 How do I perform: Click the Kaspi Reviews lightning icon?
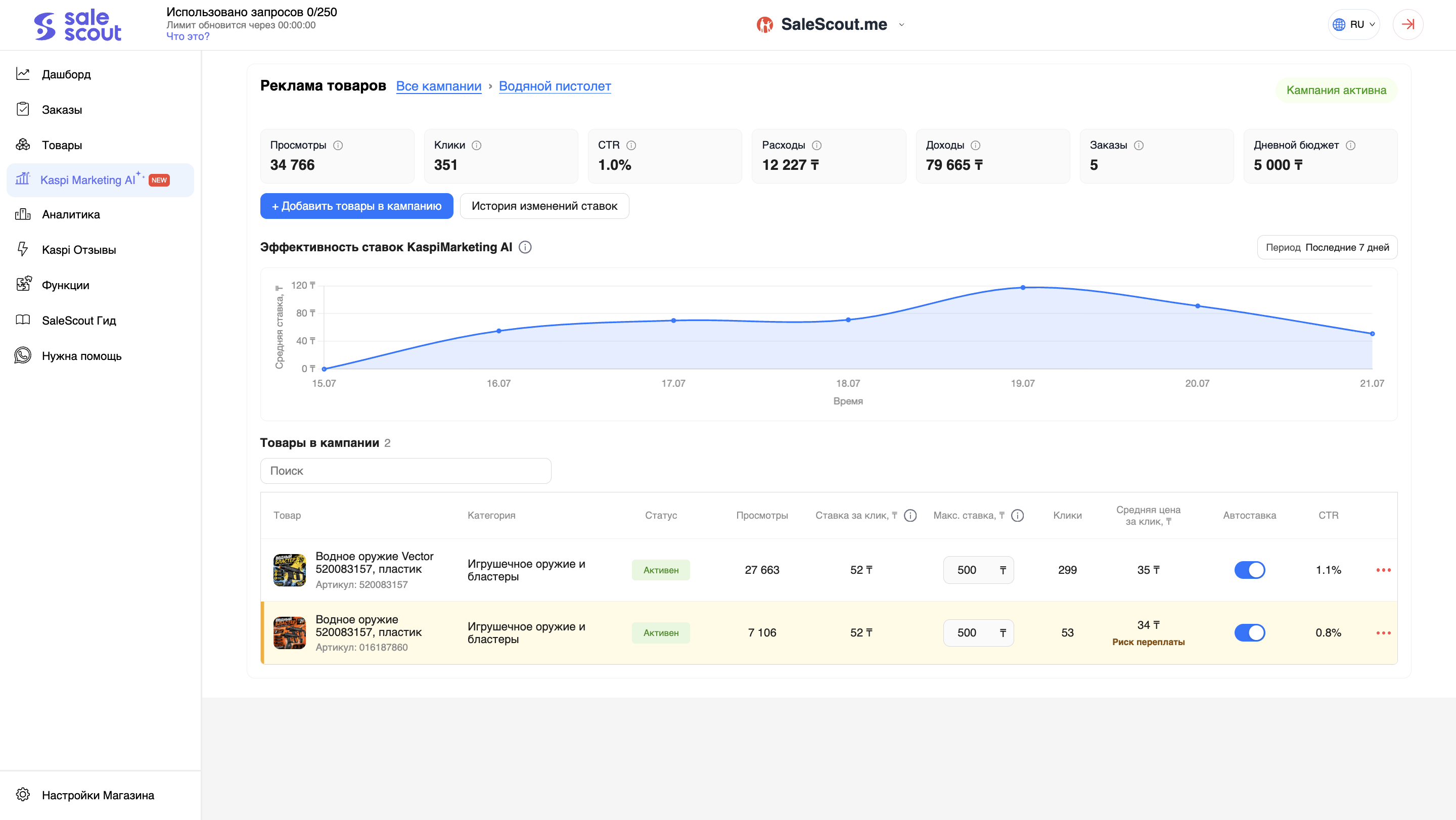(23, 249)
